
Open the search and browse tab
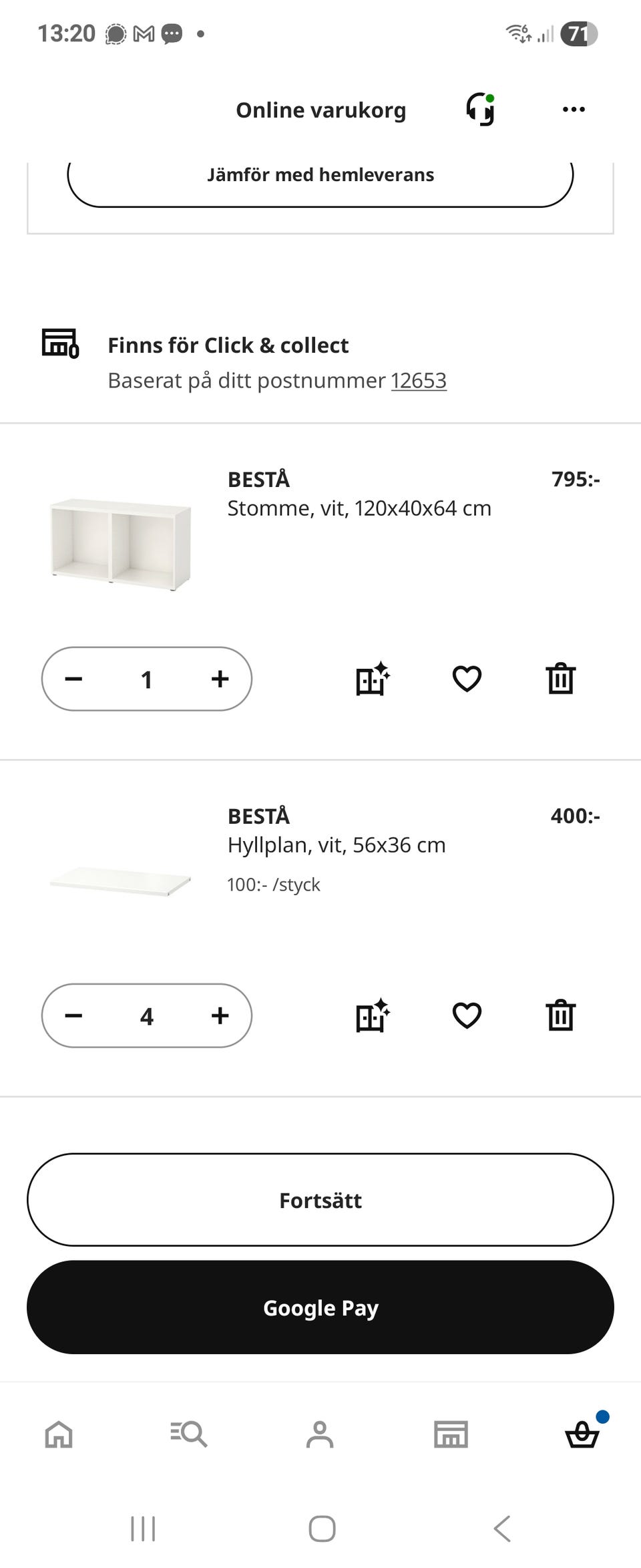click(189, 1434)
